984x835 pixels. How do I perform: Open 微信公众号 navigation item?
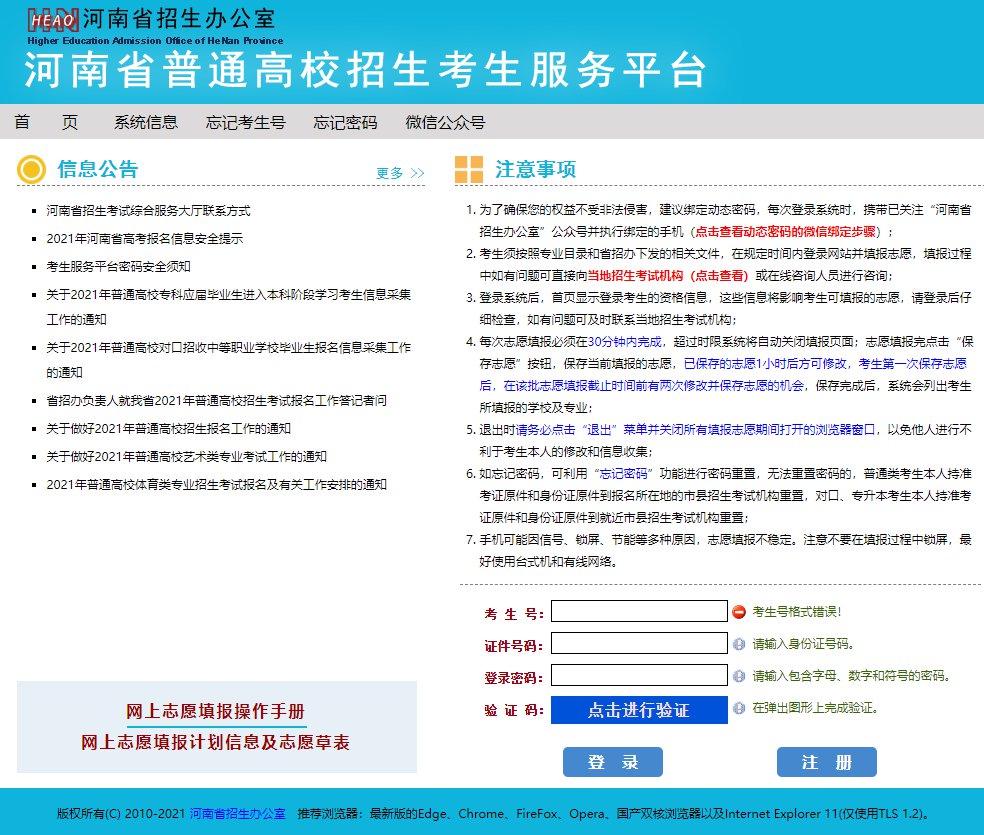pyautogui.click(x=445, y=122)
